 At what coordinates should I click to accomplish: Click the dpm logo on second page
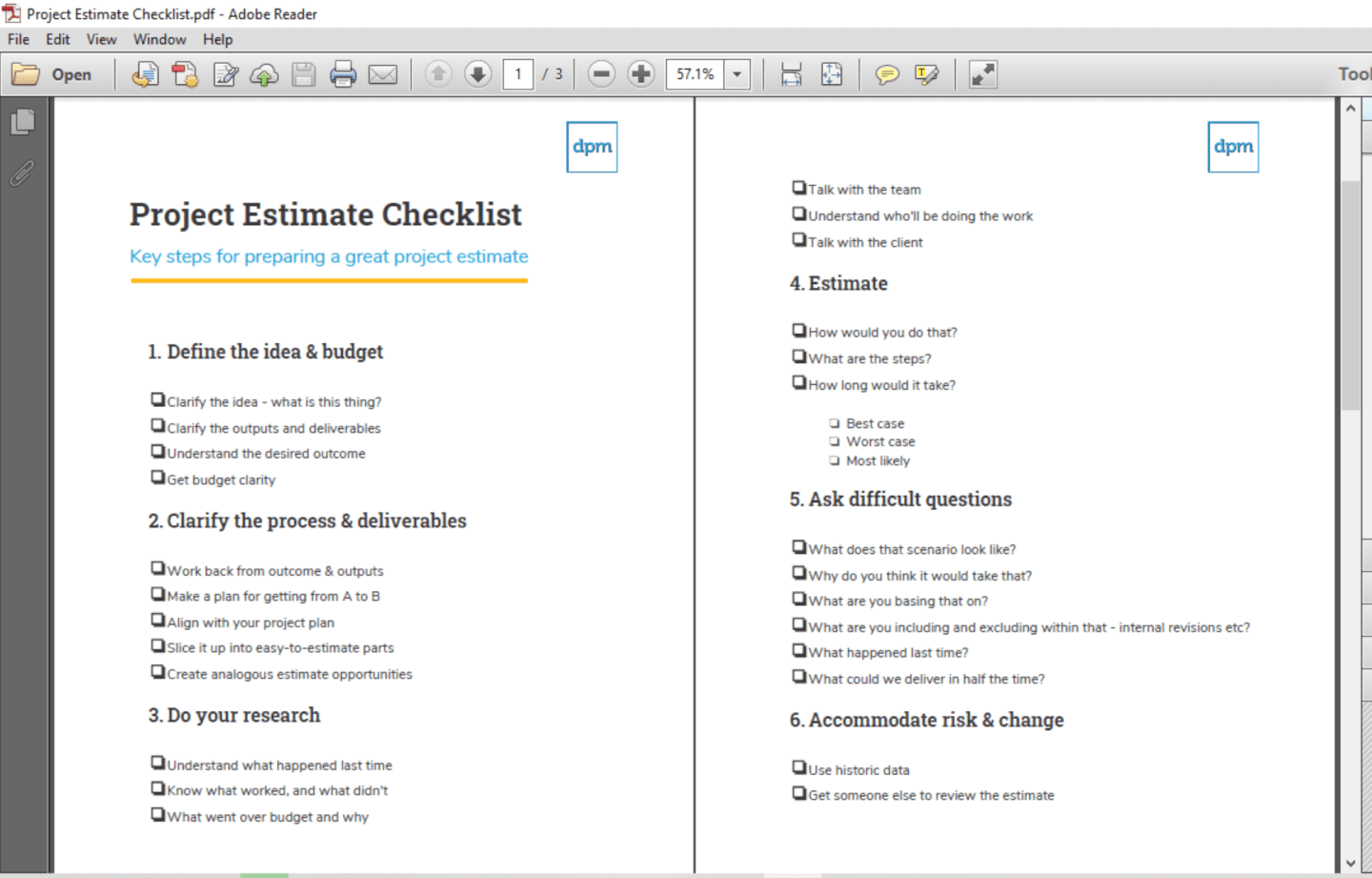[1233, 147]
